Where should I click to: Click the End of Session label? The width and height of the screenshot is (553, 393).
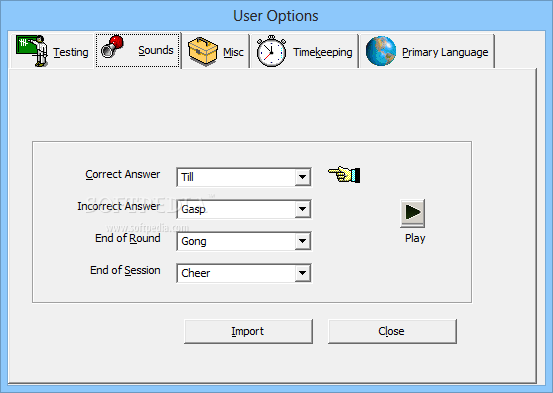click(x=125, y=270)
